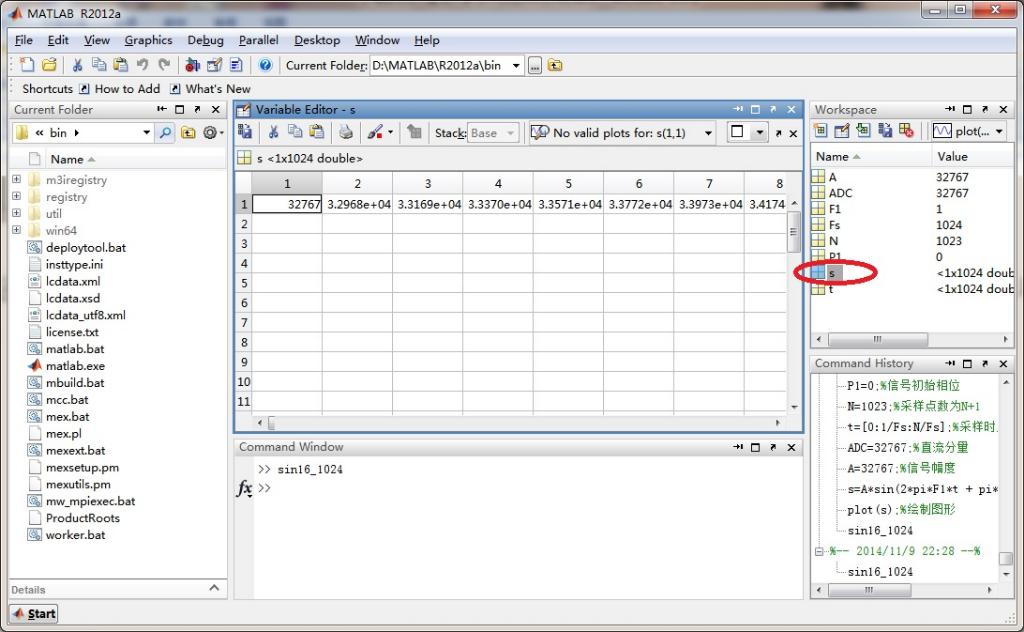Click the Paste icon in Variable Editor toolbar
Screen dimensions: 1024x632
click(317, 133)
